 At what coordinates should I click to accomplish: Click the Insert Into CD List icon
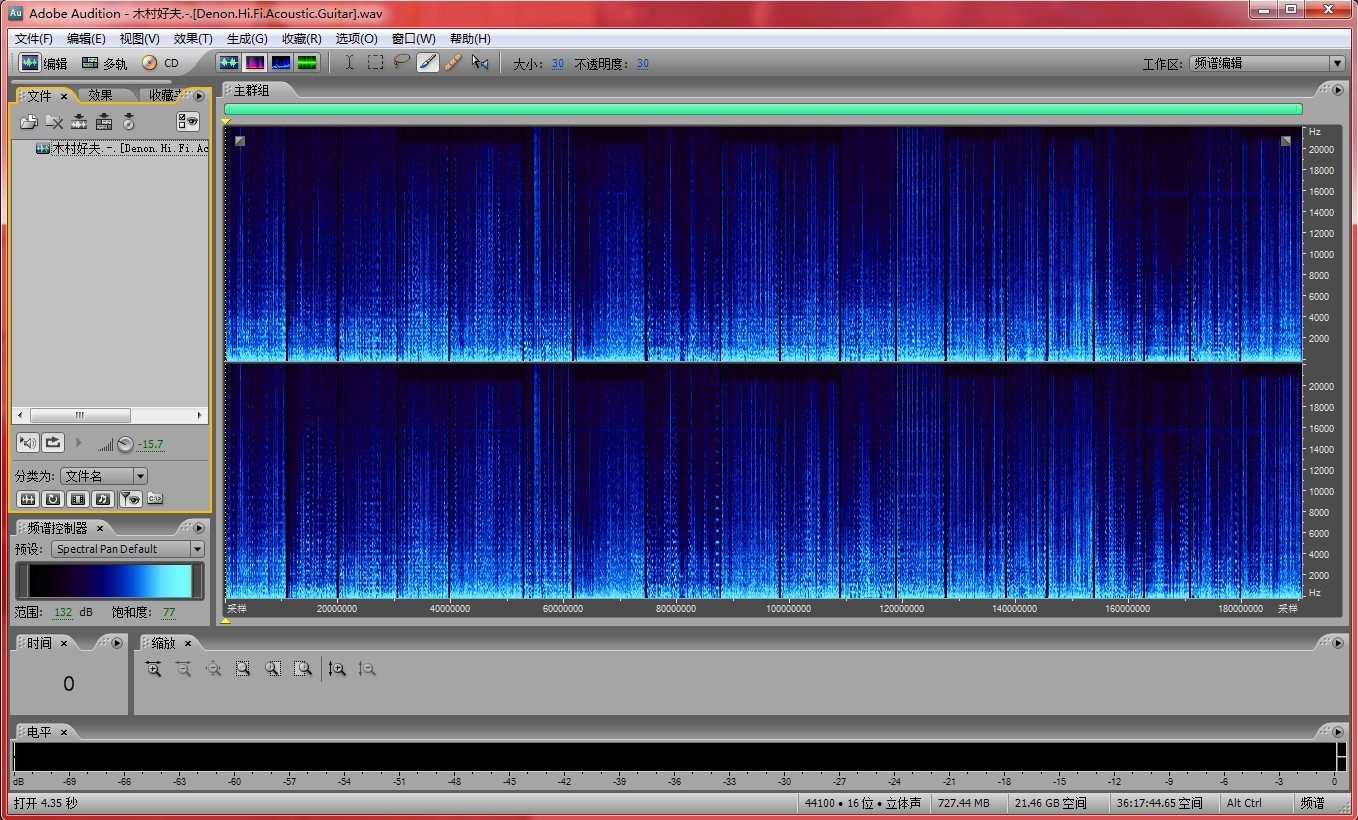pos(128,122)
